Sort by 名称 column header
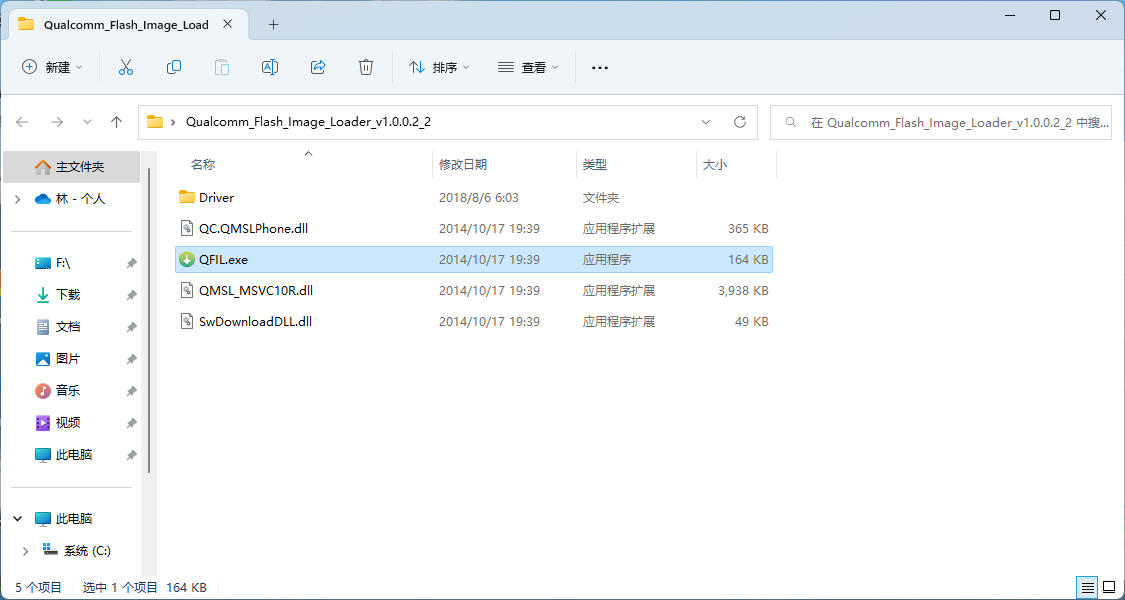This screenshot has width=1125, height=600. point(203,165)
